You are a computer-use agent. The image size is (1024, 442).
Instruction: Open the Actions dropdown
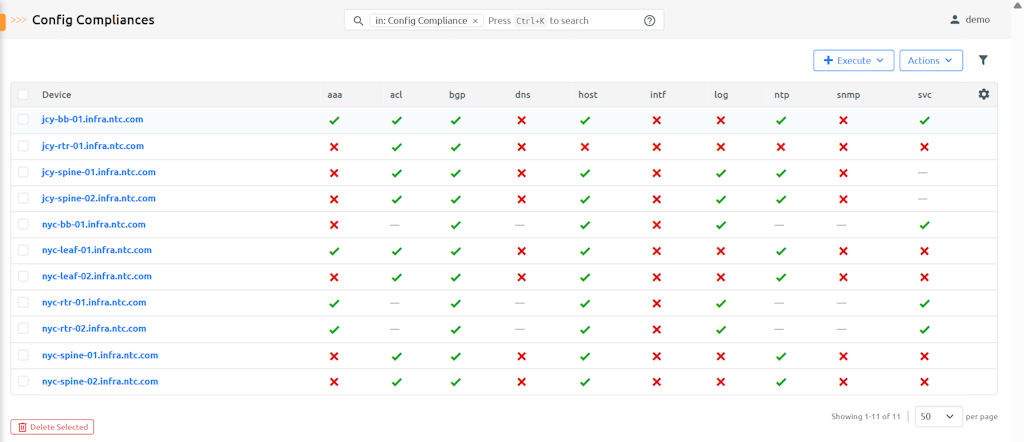931,60
